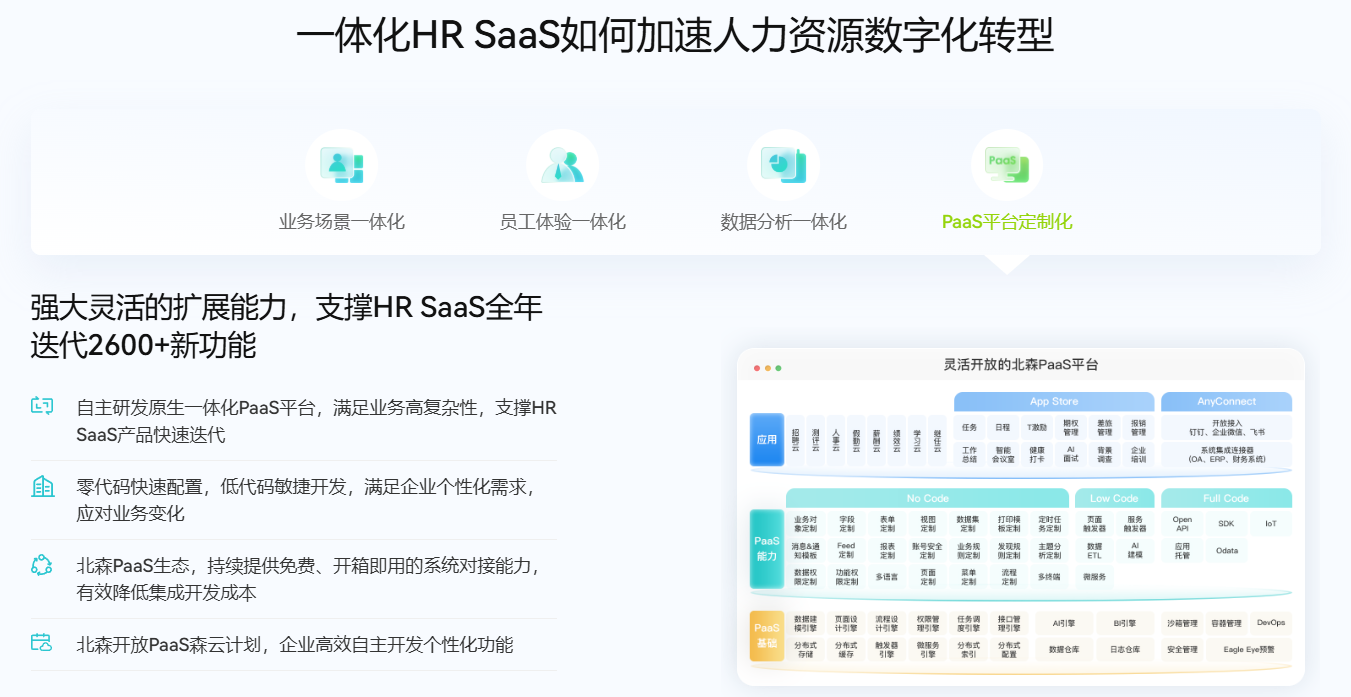1351x697 pixels.
Task: Click the blue 应用 block in diagram
Action: [766, 440]
